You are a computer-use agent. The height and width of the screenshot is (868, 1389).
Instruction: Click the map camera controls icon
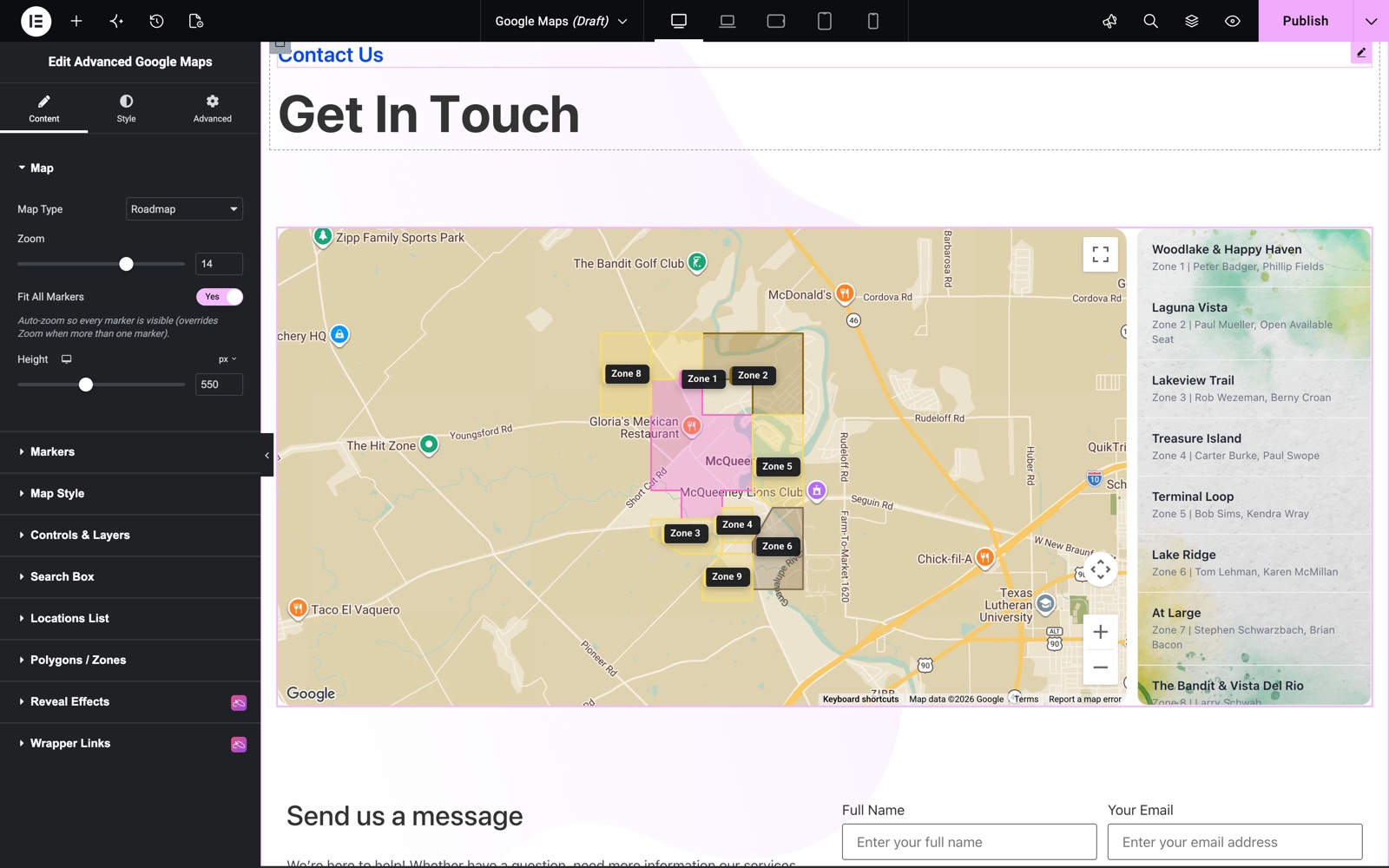[x=1101, y=569]
